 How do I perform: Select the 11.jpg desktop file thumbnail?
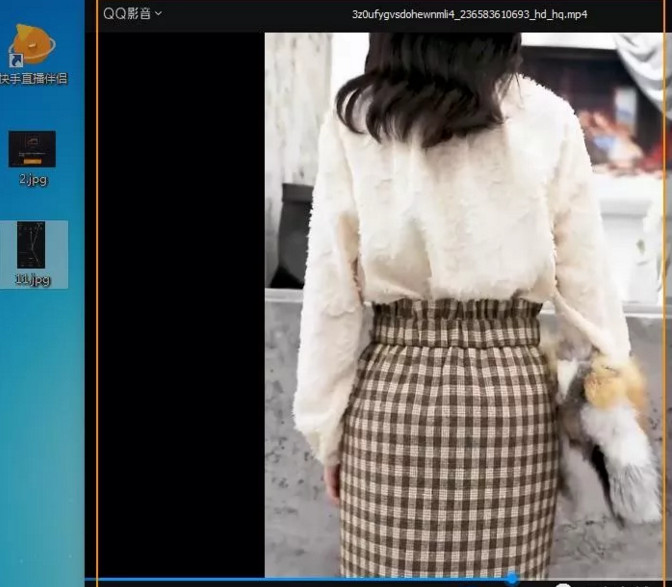[31, 245]
